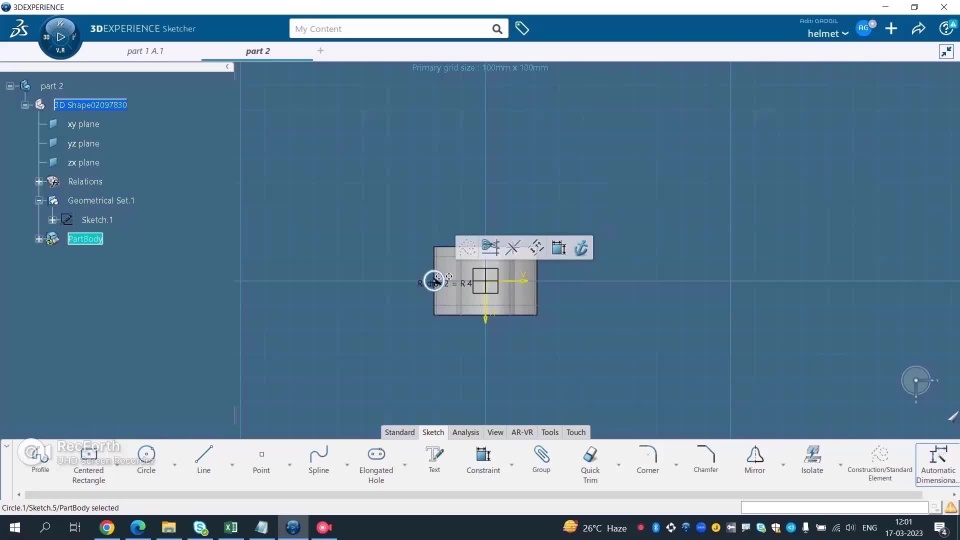This screenshot has height=540, width=960.
Task: Click the Group tool icon
Action: [541, 459]
